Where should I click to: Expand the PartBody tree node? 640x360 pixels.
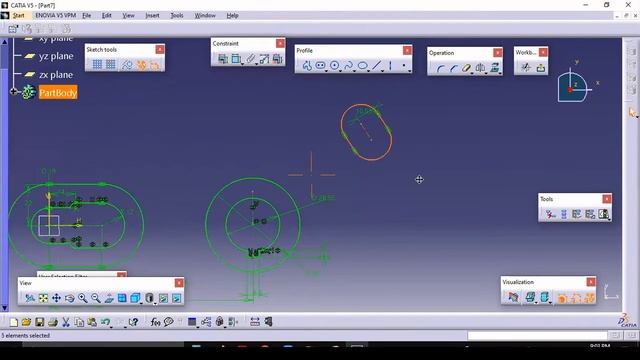point(13,92)
